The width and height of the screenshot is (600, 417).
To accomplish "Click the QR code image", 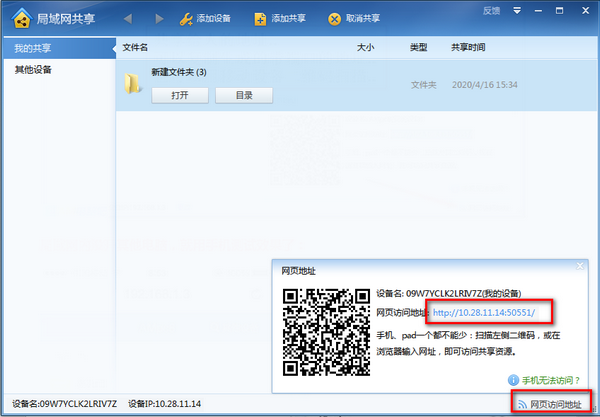I will pyautogui.click(x=326, y=332).
